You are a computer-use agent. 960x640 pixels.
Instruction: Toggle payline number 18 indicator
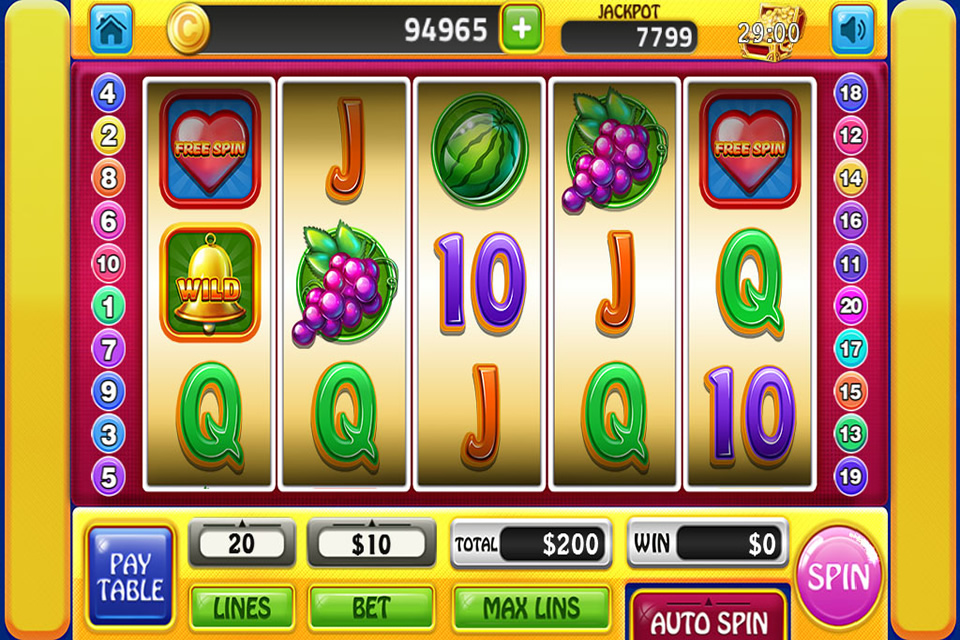point(850,93)
